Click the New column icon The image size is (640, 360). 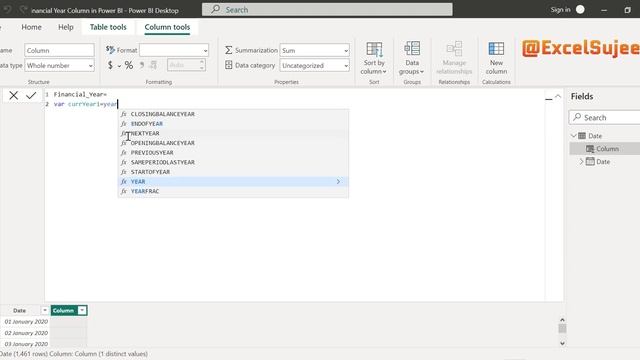(x=496, y=49)
